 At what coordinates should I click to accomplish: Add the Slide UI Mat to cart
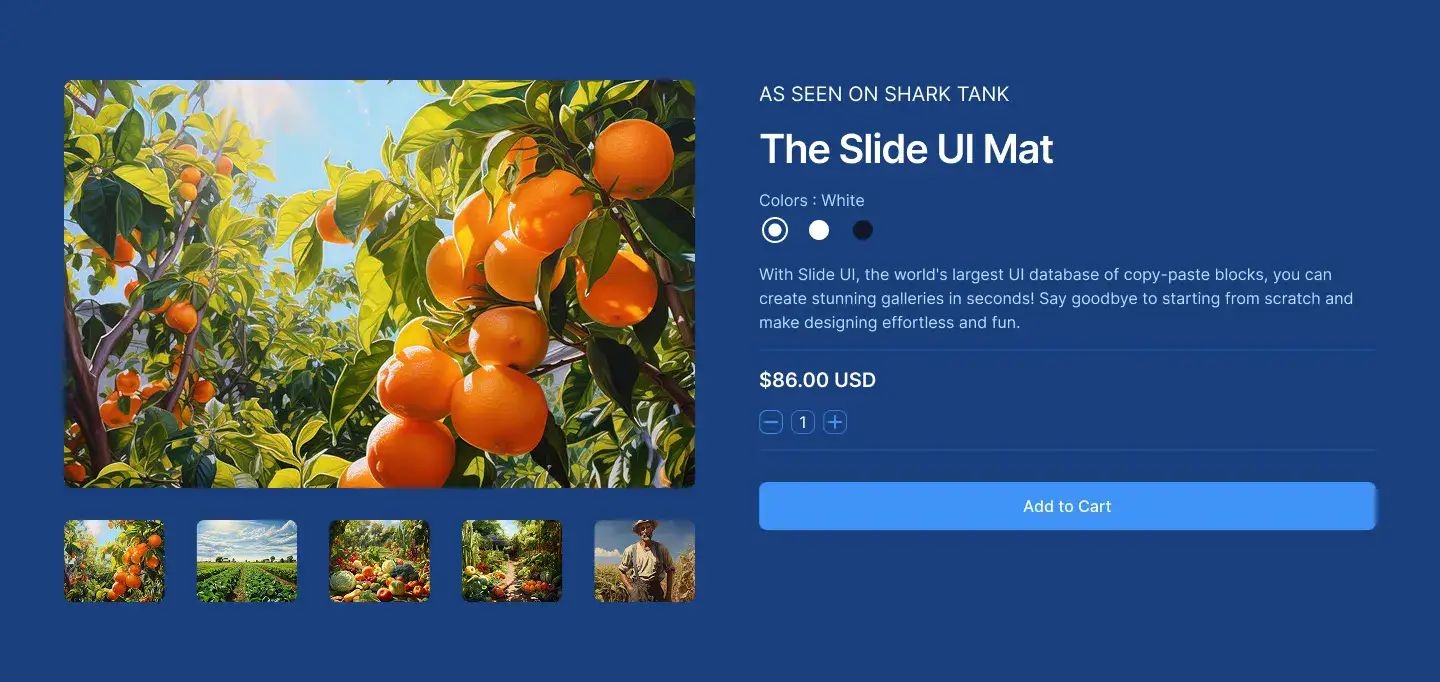pyautogui.click(x=1067, y=506)
